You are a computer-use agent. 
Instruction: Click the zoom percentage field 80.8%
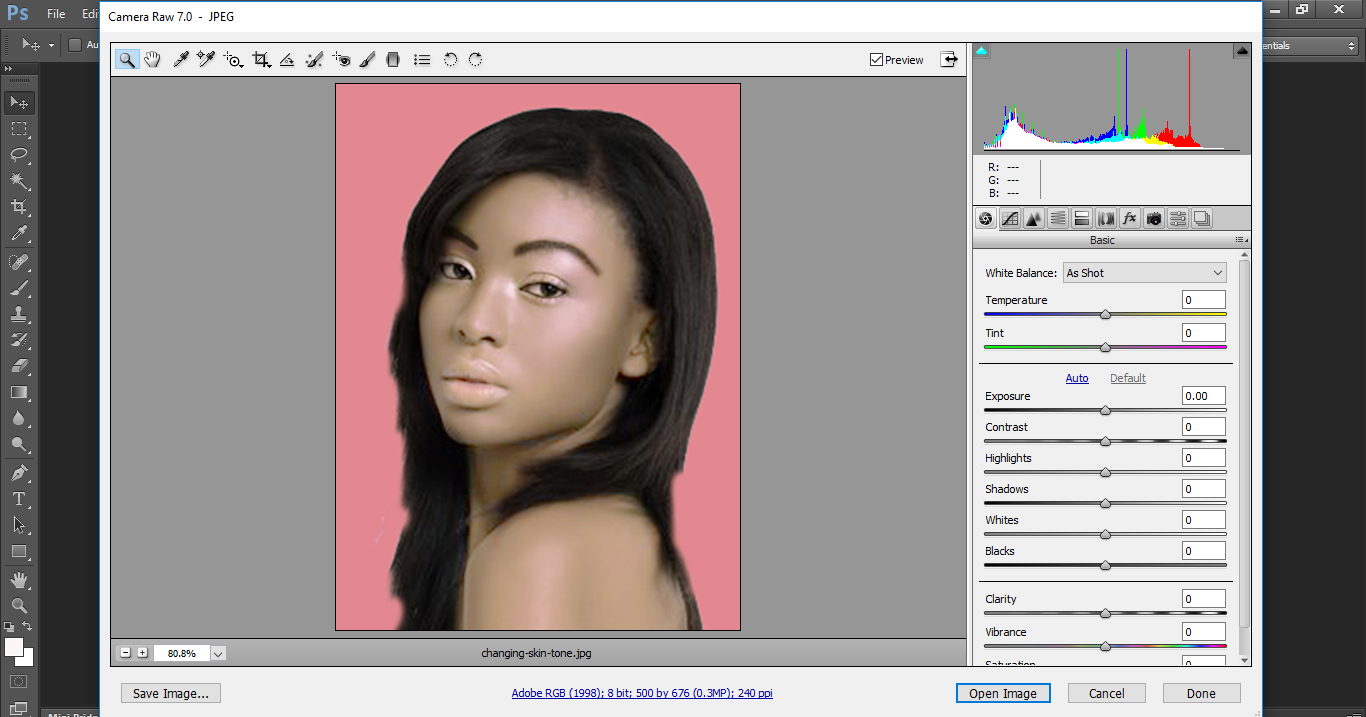181,653
